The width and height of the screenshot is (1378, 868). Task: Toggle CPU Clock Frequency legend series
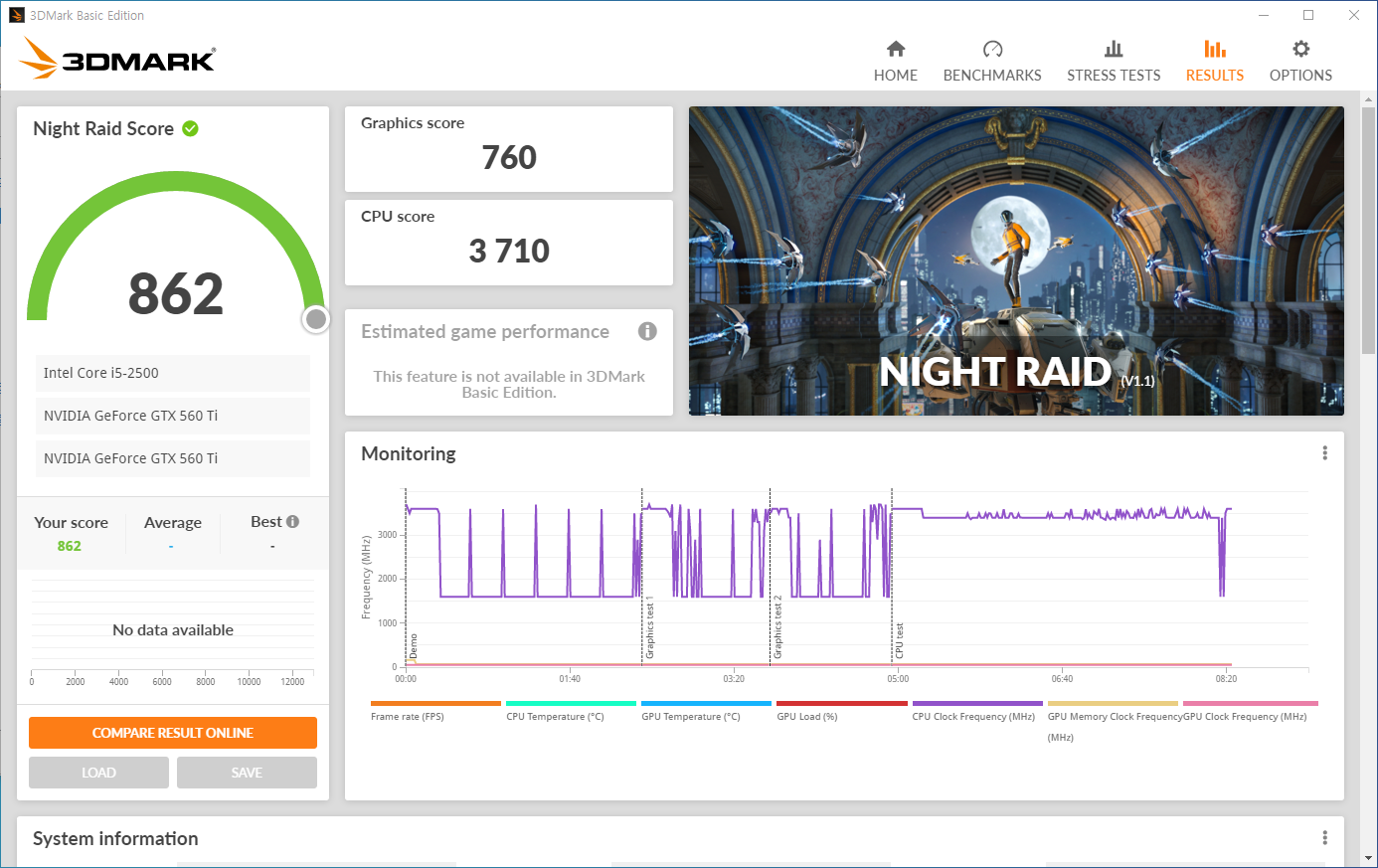(x=976, y=711)
